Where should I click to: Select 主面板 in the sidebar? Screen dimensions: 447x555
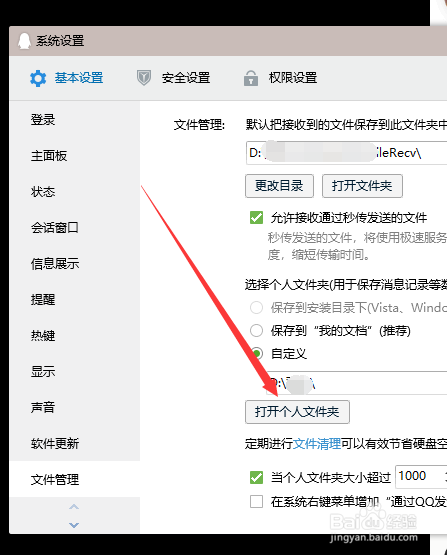click(x=49, y=156)
